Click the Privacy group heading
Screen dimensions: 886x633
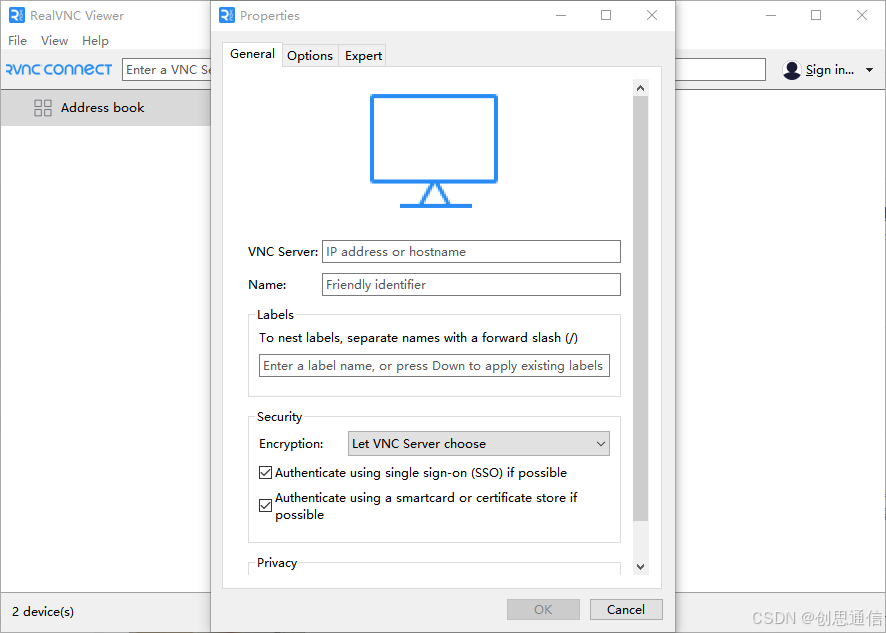pos(277,562)
